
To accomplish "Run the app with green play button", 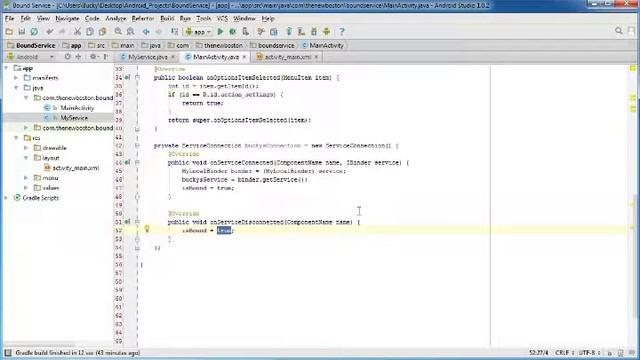I will pos(220,31).
